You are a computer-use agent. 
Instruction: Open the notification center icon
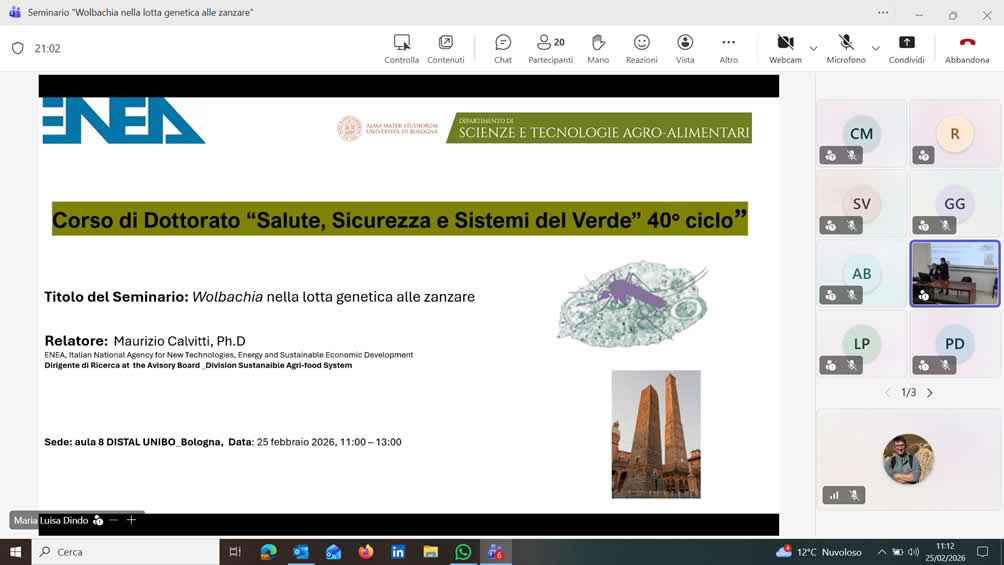pyautogui.click(x=983, y=552)
